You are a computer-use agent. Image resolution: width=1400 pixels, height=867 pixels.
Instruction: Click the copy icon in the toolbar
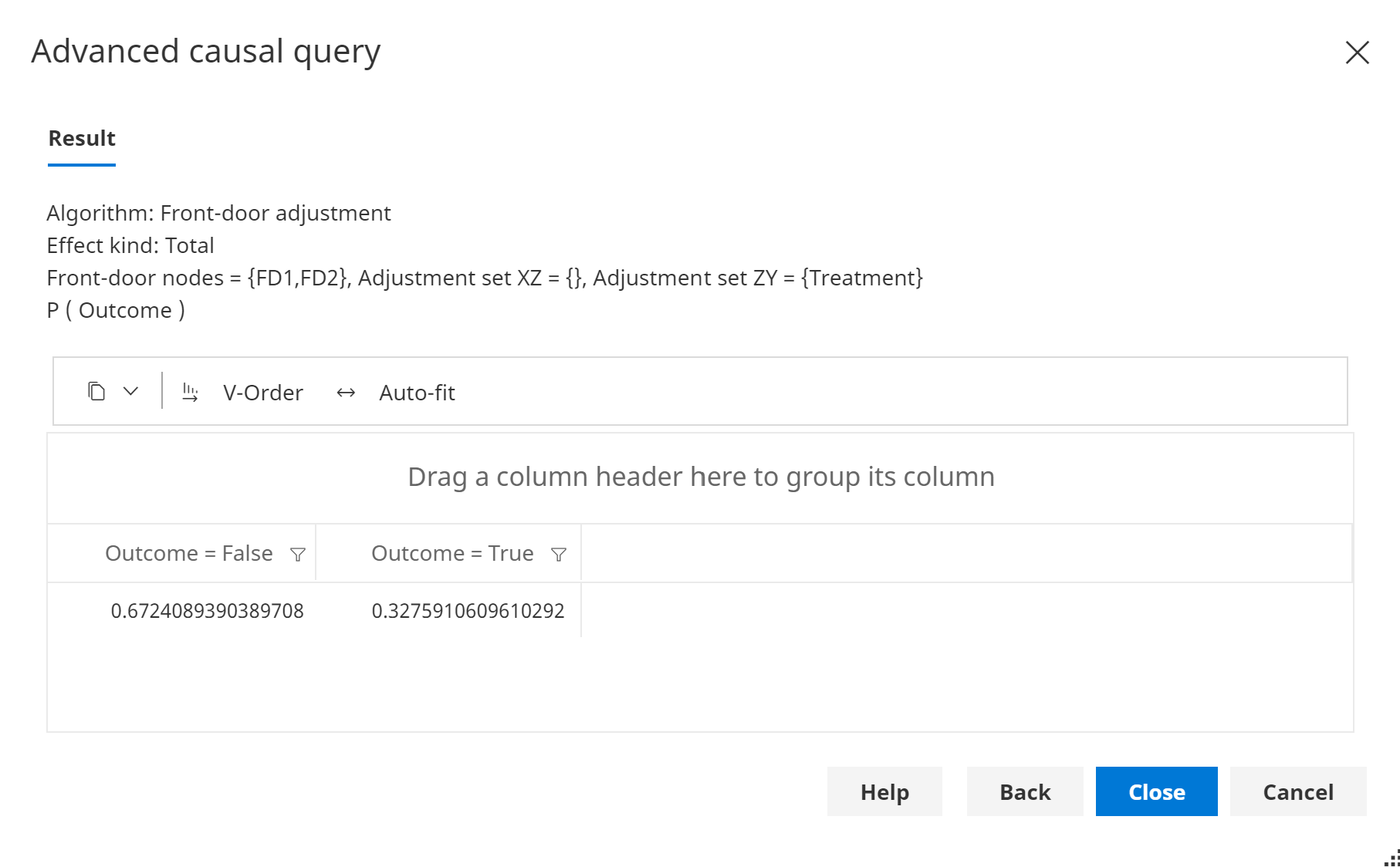(x=96, y=392)
